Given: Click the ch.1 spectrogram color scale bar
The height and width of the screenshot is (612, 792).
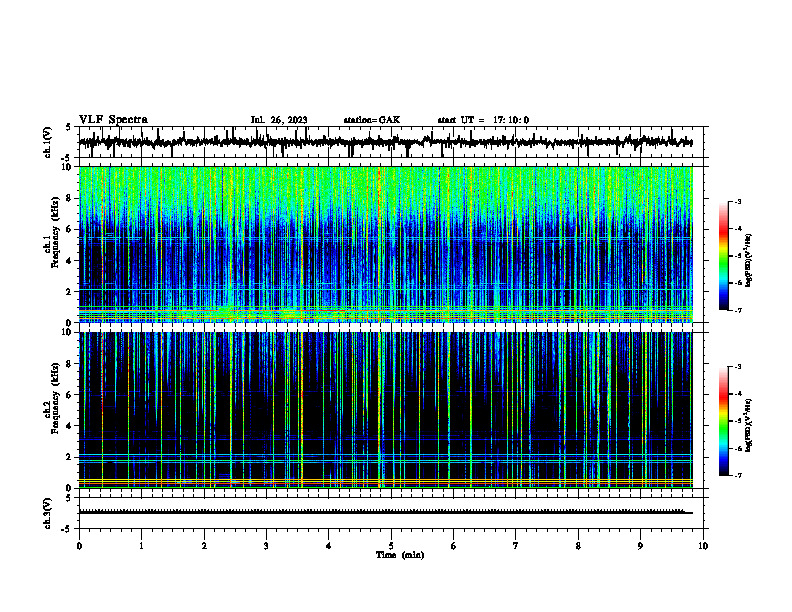Looking at the screenshot, I should (x=724, y=256).
